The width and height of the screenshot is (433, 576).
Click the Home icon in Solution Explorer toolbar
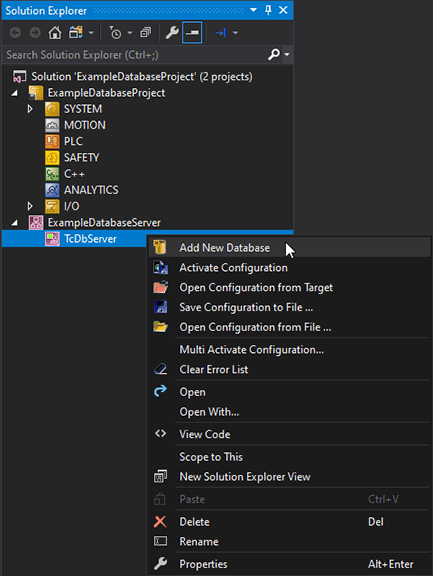[x=55, y=33]
